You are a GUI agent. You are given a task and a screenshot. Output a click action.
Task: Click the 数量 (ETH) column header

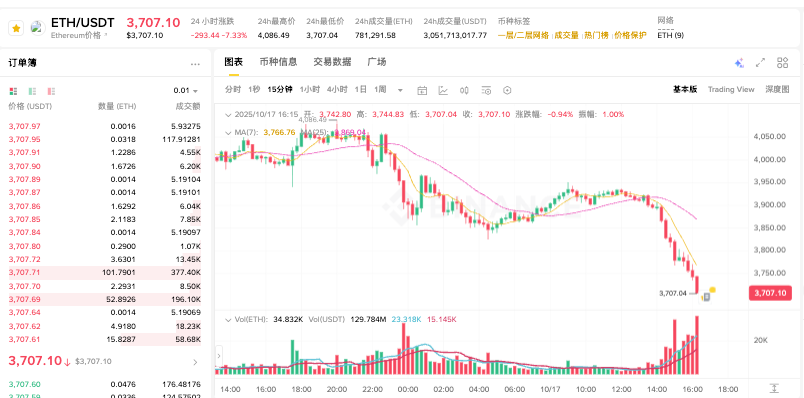(117, 106)
